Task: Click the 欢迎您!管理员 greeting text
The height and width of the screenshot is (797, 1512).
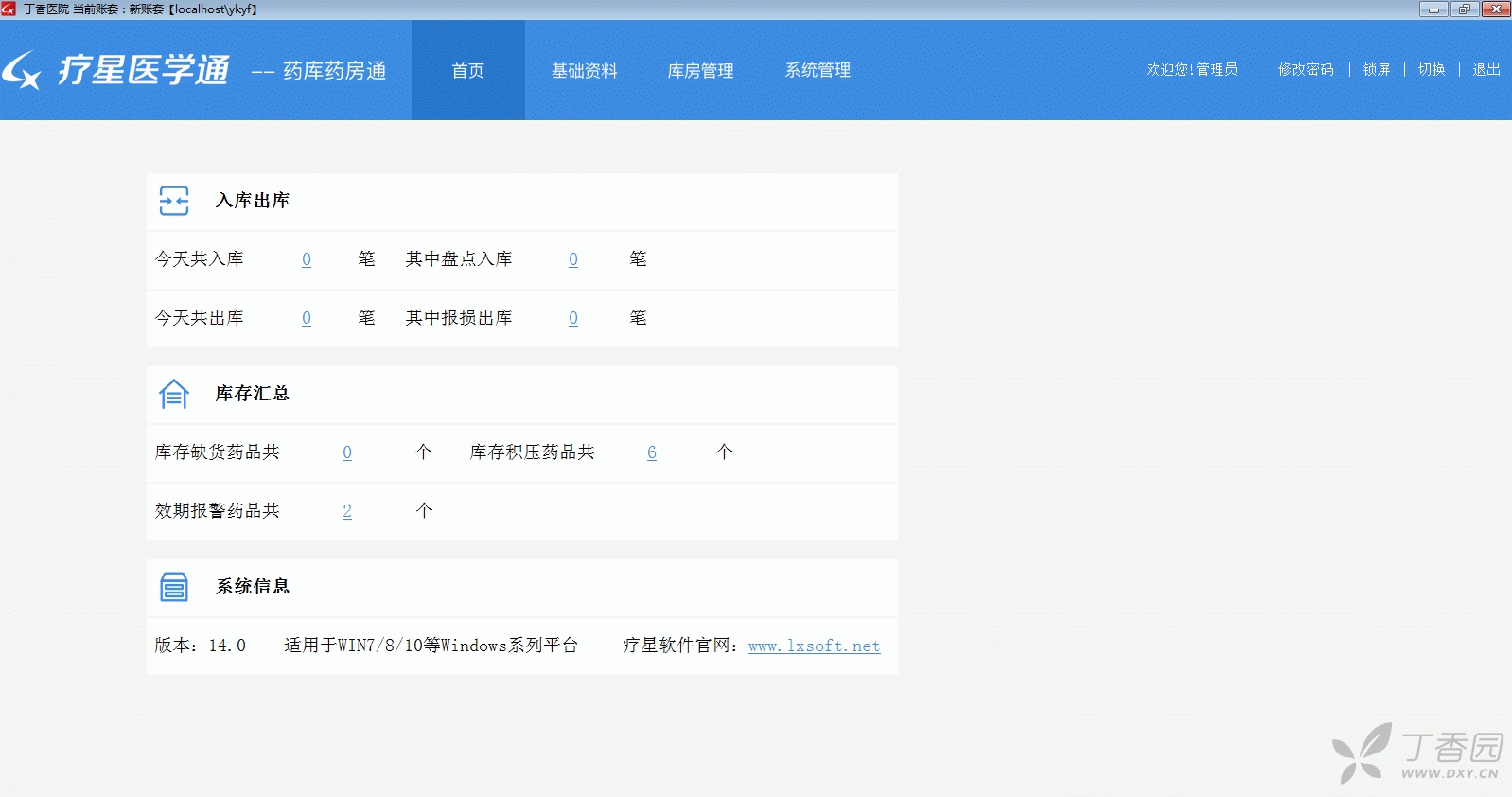Action: tap(1192, 69)
